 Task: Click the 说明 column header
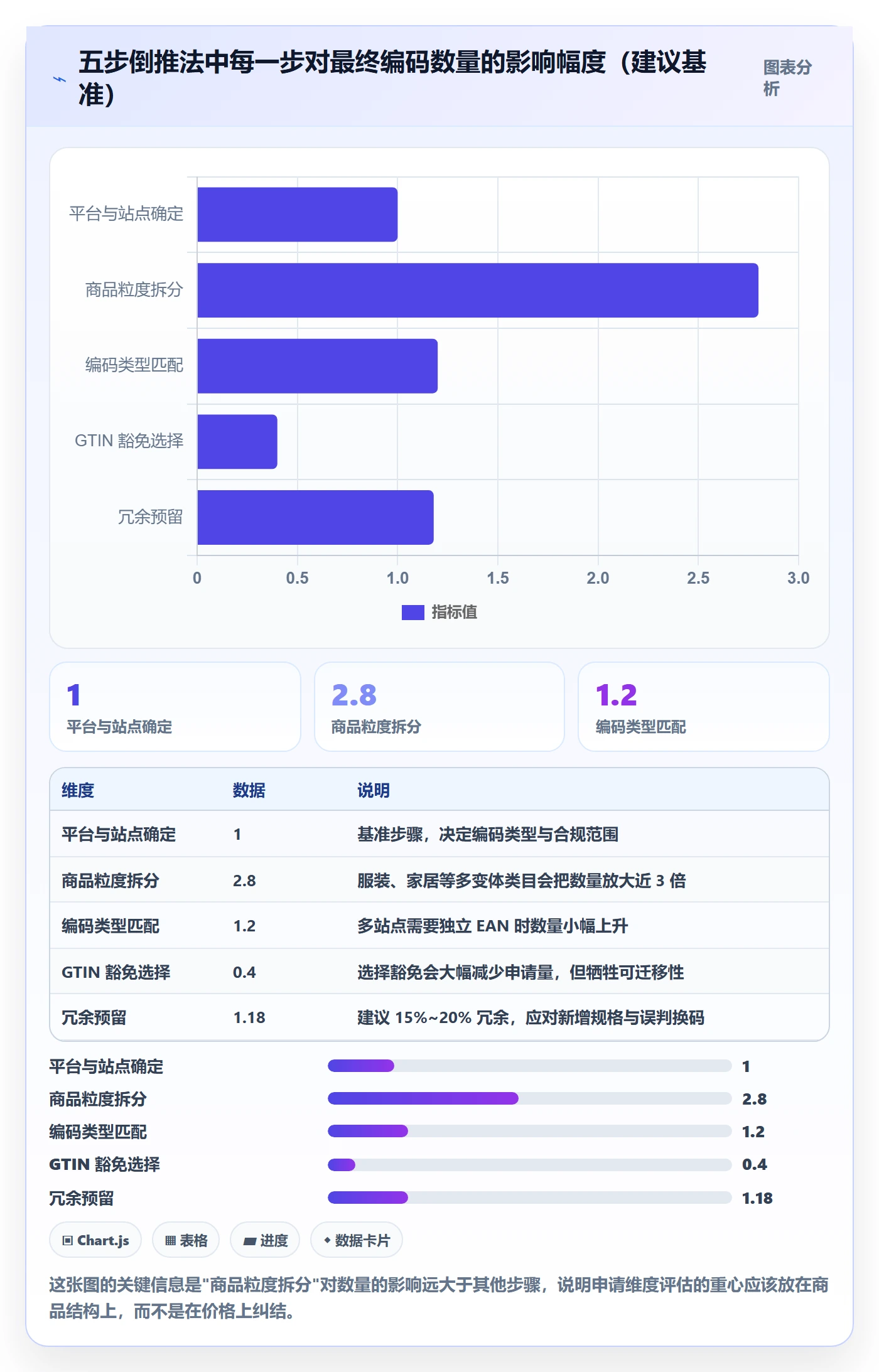click(x=374, y=790)
